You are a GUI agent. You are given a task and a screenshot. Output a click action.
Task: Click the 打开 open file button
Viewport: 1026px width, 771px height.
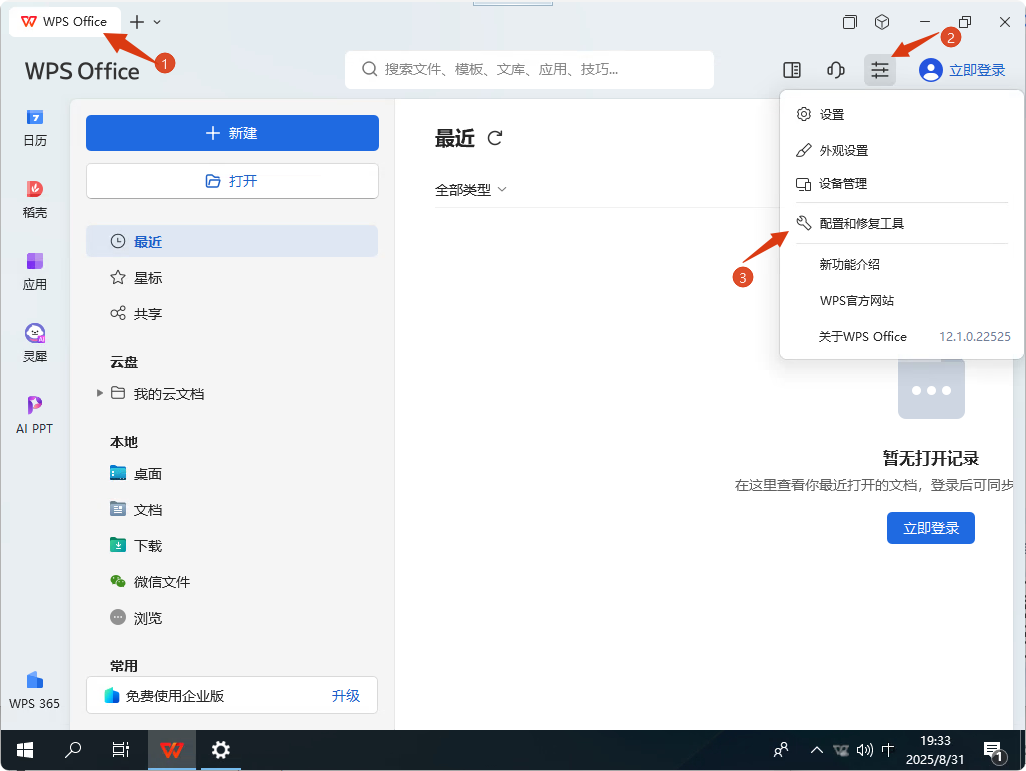(x=232, y=181)
